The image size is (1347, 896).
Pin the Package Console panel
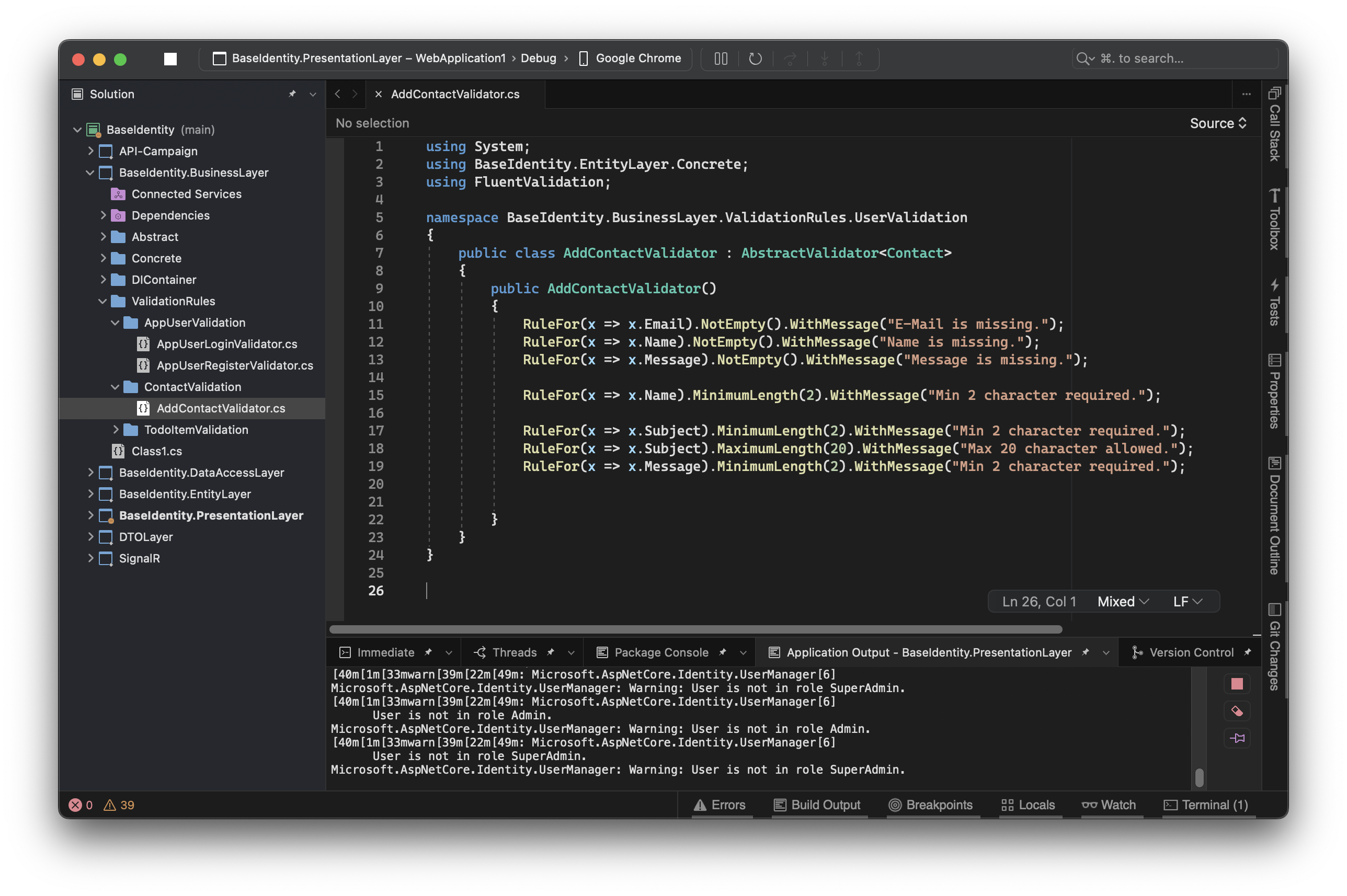coord(722,652)
